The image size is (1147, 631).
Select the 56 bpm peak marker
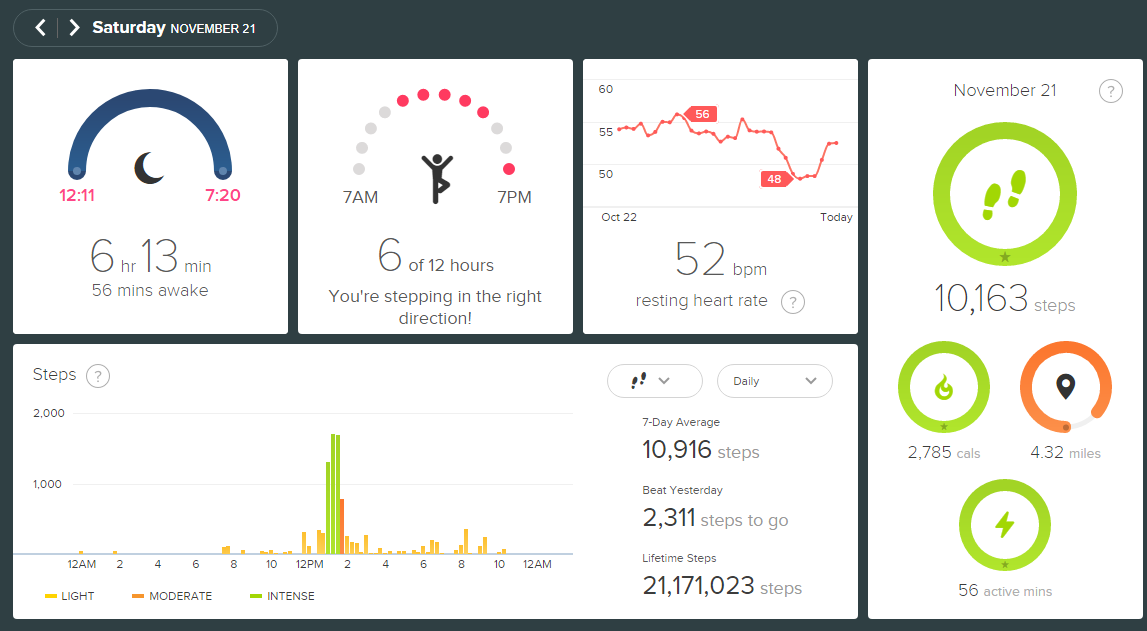coord(701,114)
